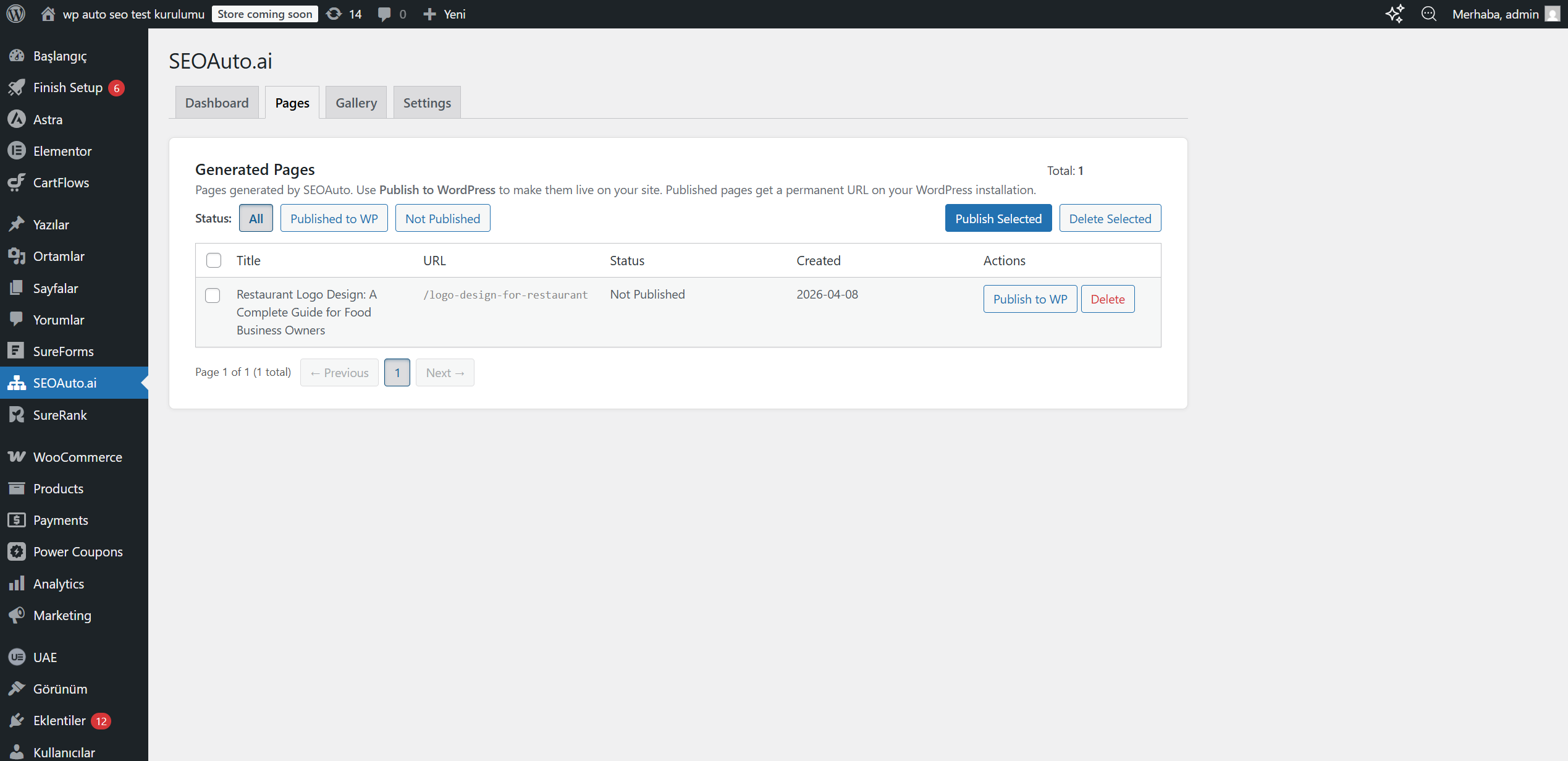Viewport: 1568px width, 761px height.
Task: Click the Next pagination control
Action: pyautogui.click(x=445, y=372)
